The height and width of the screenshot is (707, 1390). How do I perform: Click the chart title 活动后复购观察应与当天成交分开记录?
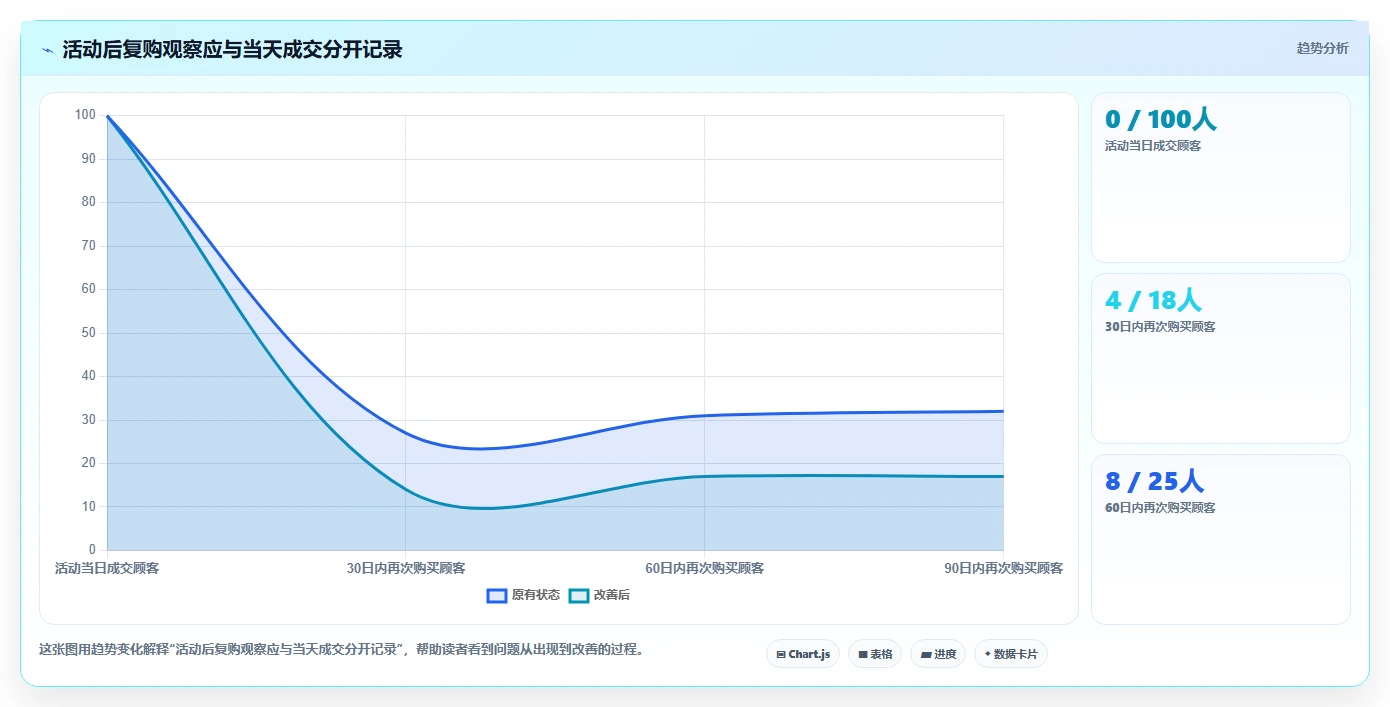(x=232, y=50)
